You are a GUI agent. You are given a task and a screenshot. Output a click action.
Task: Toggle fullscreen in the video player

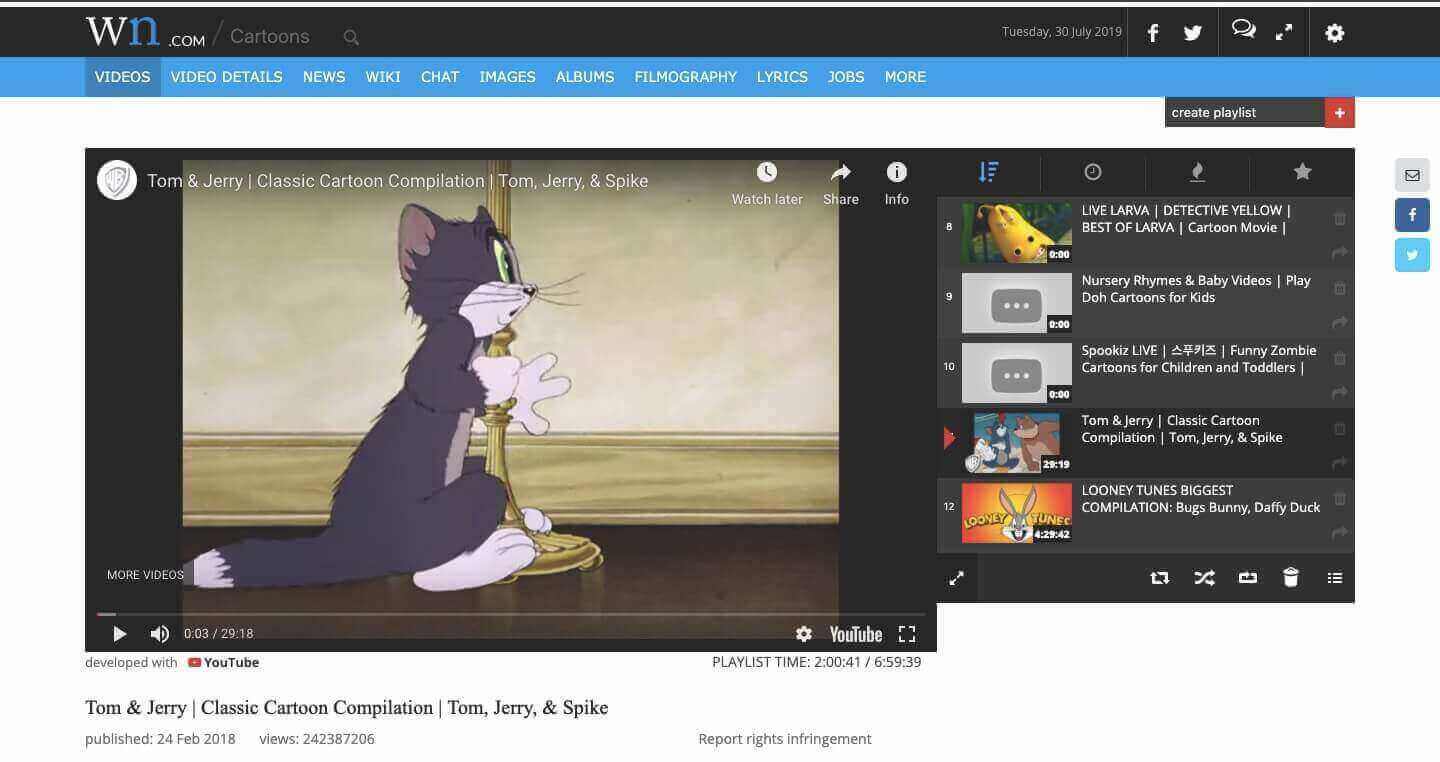(907, 634)
